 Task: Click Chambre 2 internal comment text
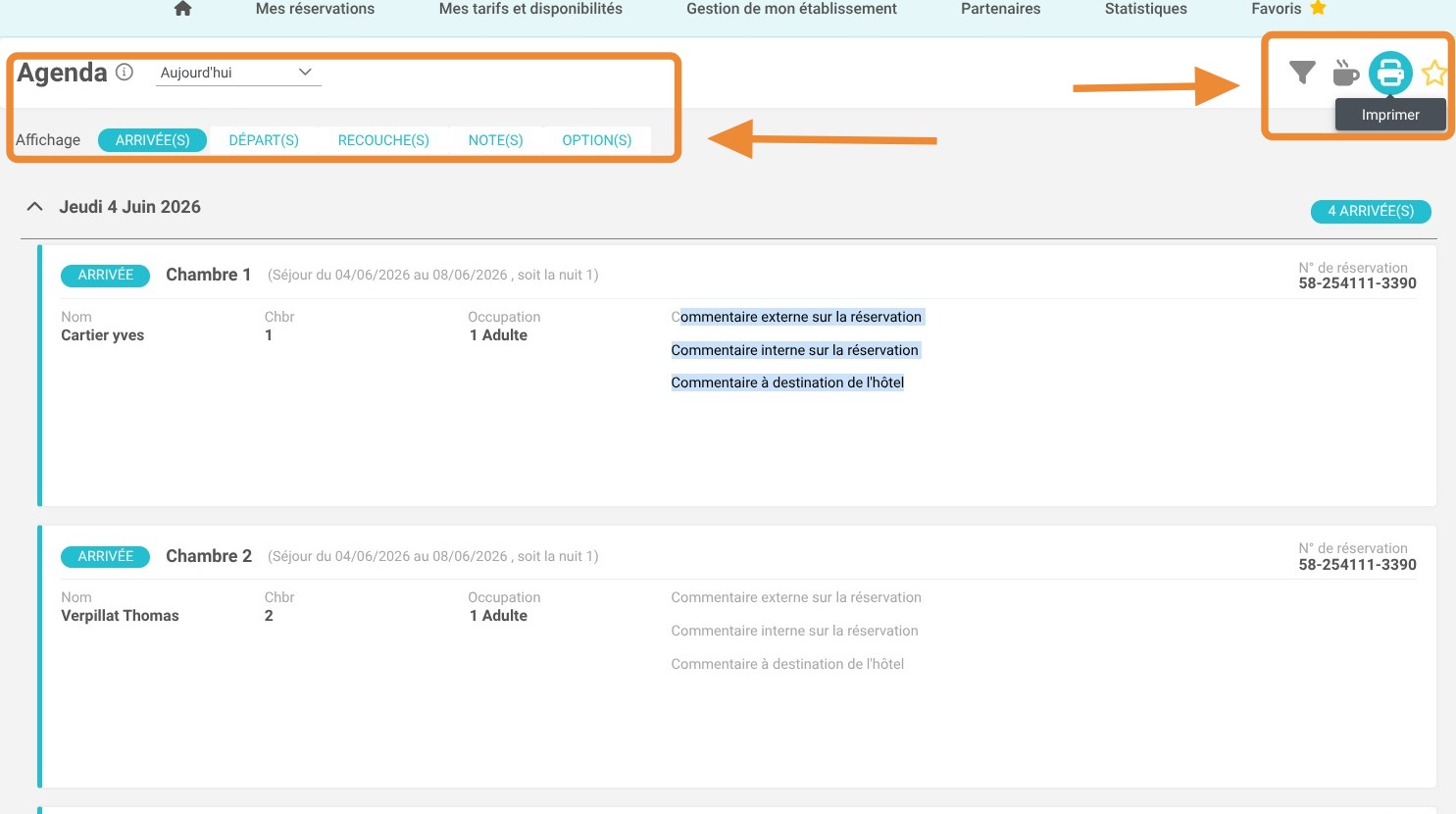794,631
